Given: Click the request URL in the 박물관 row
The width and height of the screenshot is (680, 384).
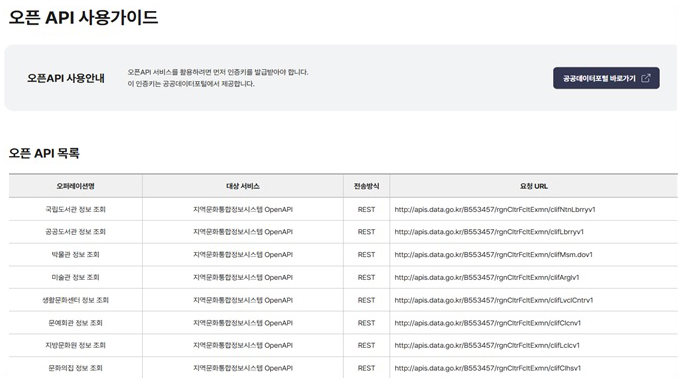Looking at the screenshot, I should (x=494, y=254).
